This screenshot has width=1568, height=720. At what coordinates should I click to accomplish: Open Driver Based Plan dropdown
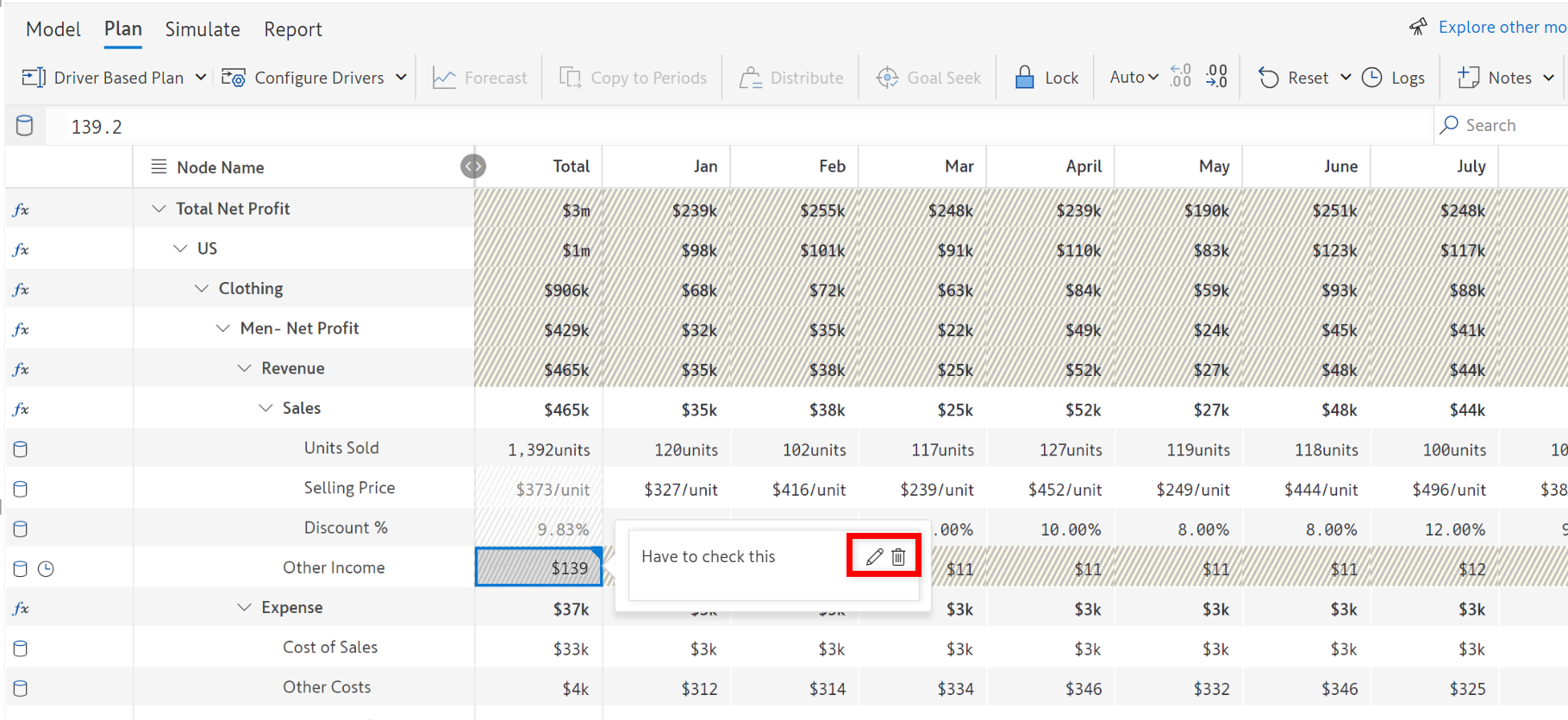(x=200, y=78)
